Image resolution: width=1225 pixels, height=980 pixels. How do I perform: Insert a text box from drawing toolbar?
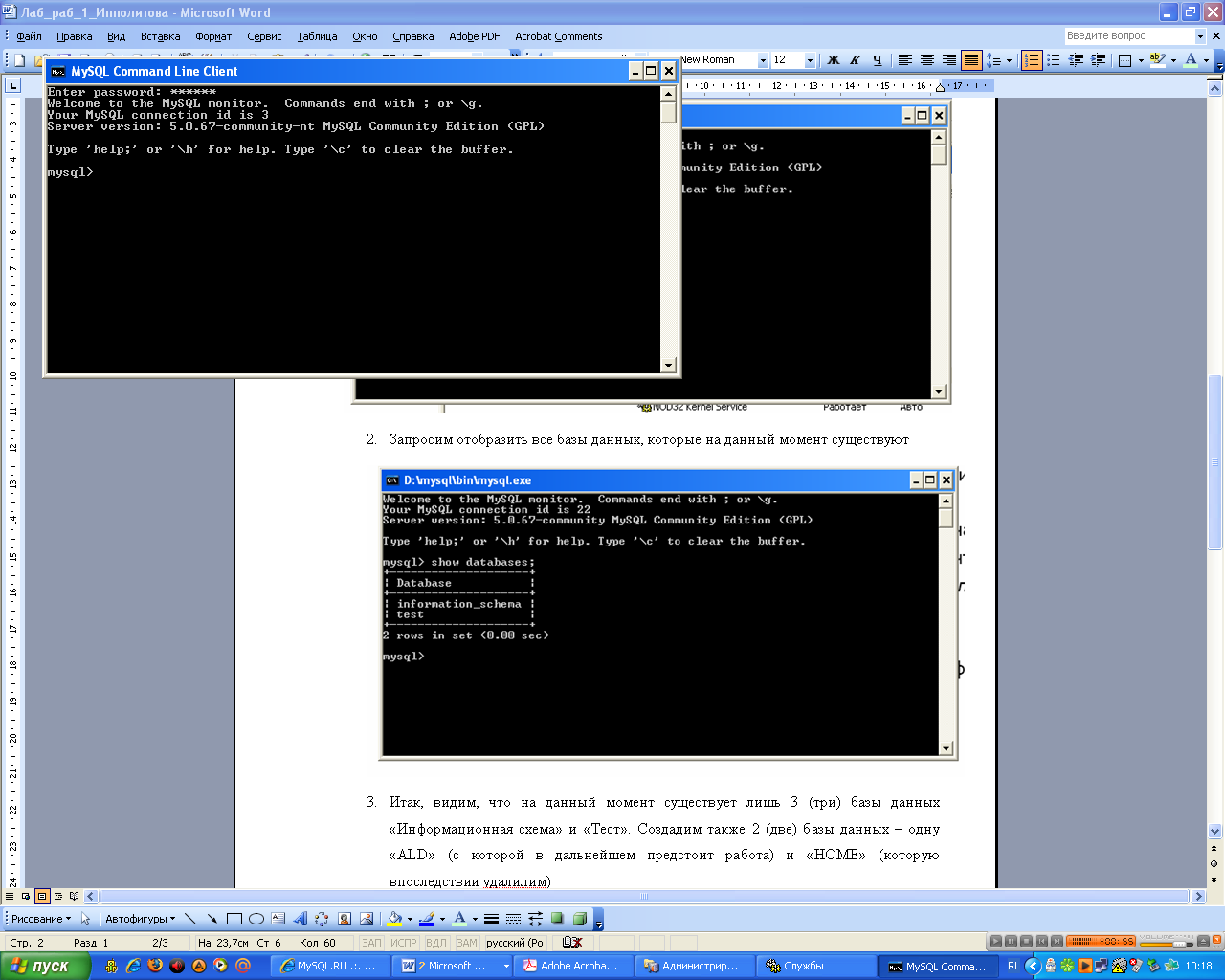(278, 919)
